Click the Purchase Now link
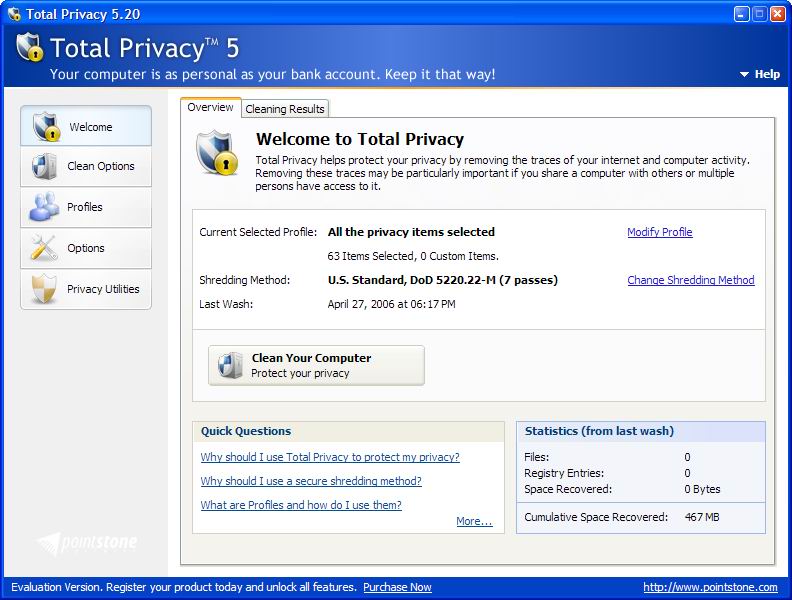The width and height of the screenshot is (792, 600). click(397, 587)
